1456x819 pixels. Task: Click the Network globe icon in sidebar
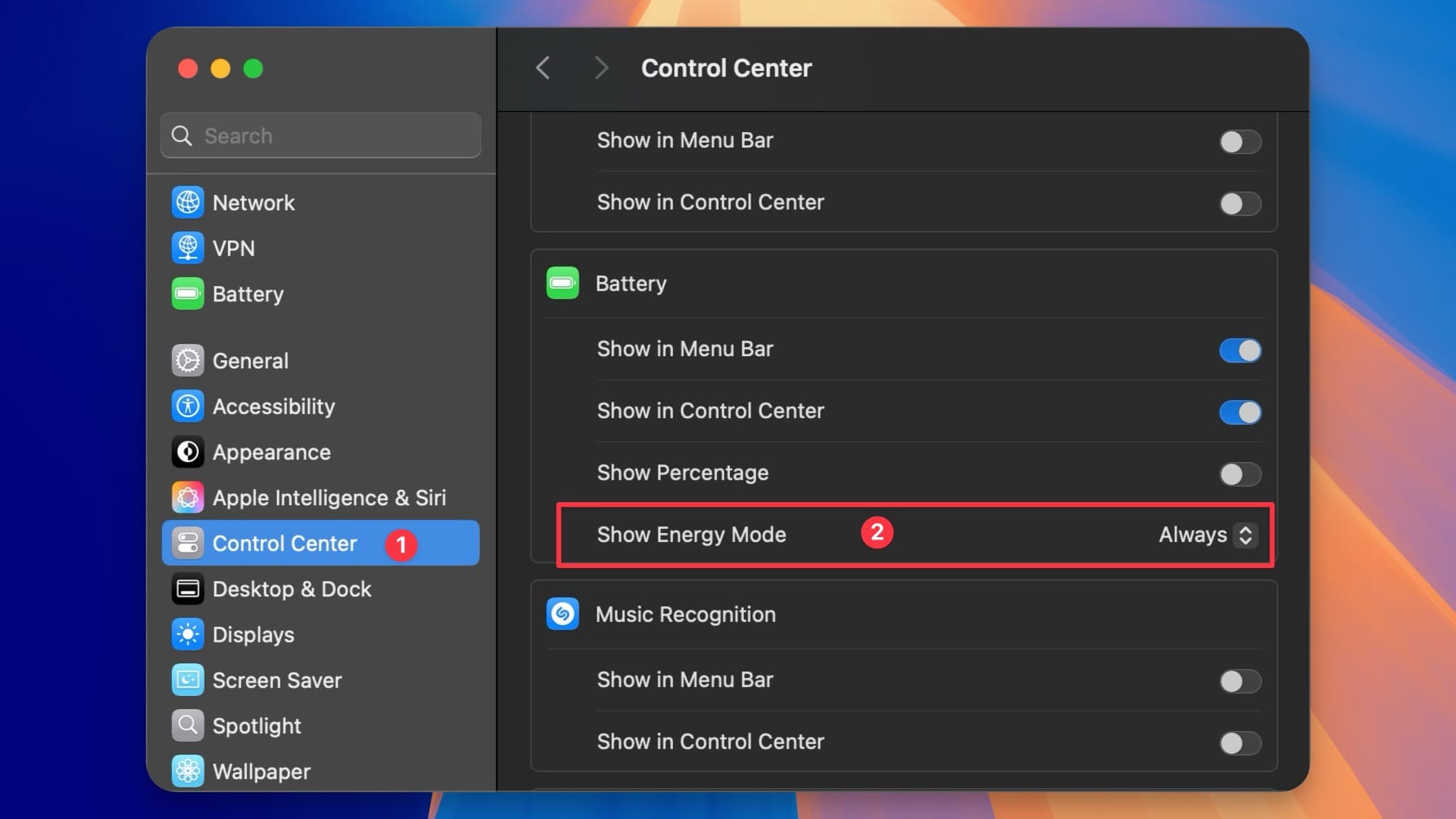(x=188, y=202)
